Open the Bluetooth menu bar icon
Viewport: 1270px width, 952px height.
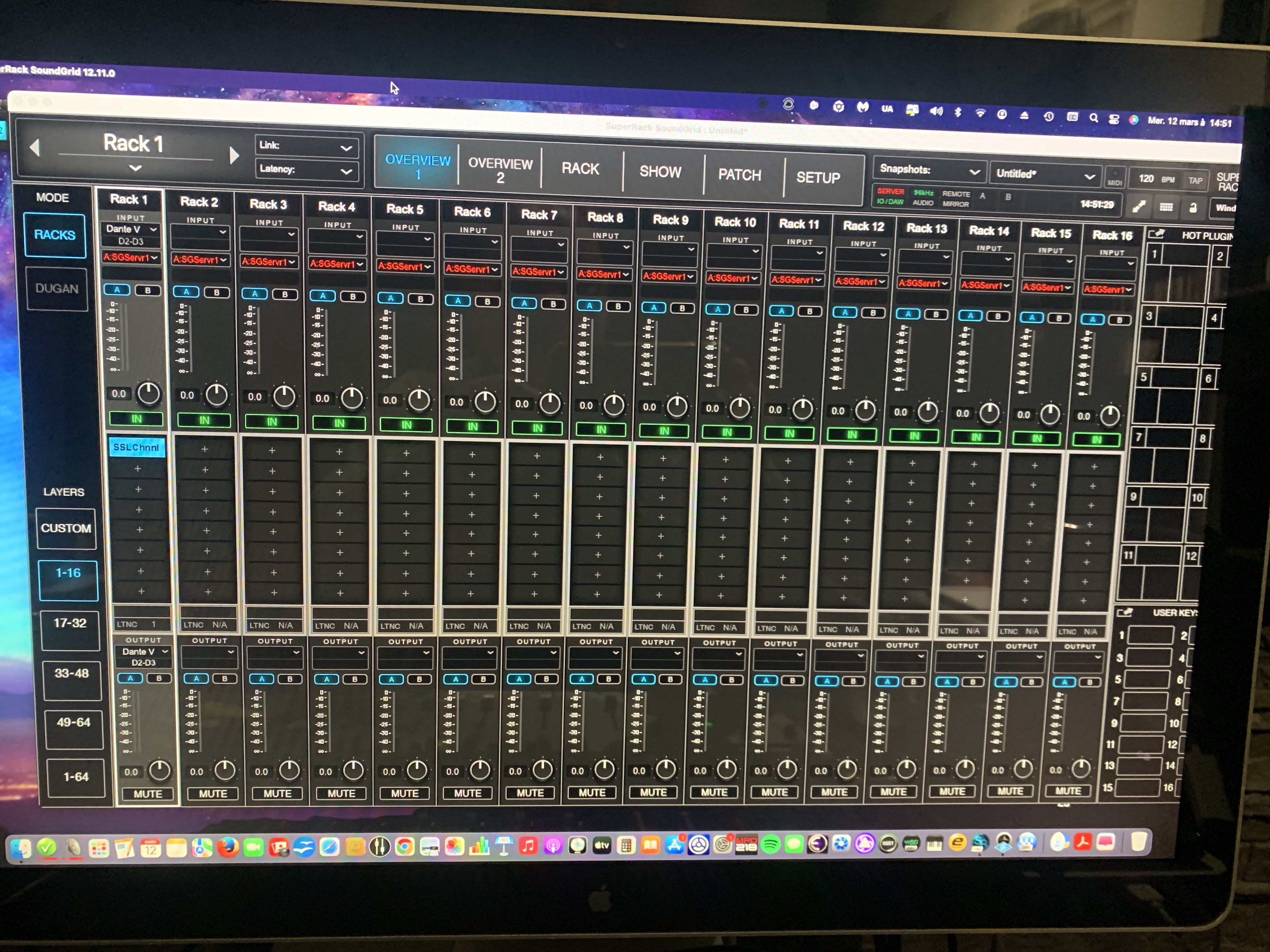point(957,112)
